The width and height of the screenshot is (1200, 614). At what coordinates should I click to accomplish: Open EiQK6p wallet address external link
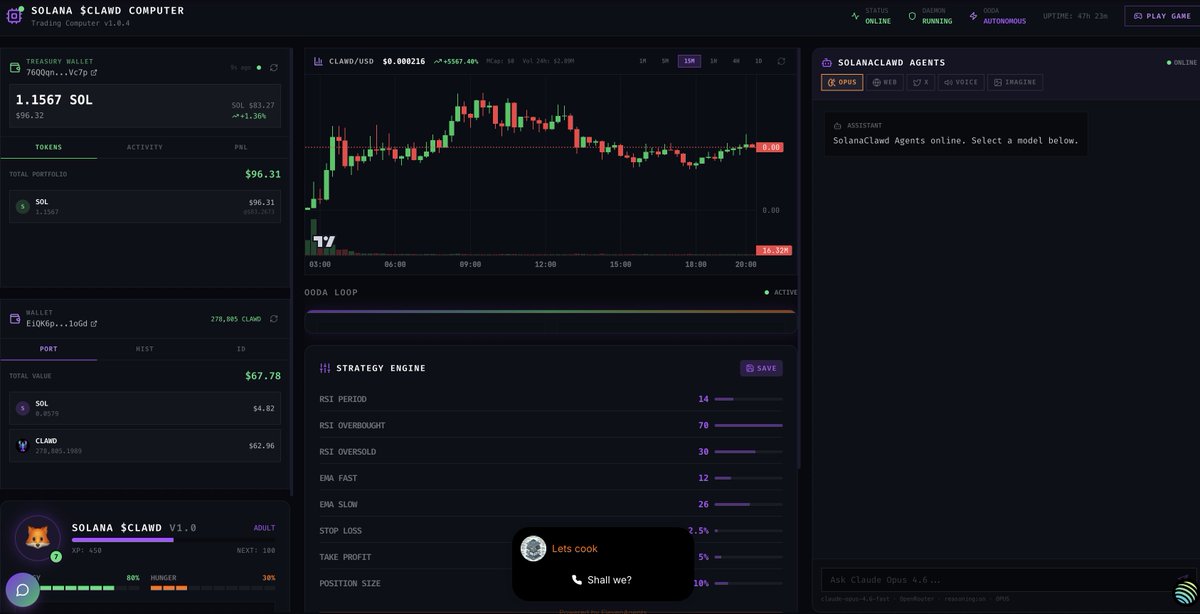point(94,324)
